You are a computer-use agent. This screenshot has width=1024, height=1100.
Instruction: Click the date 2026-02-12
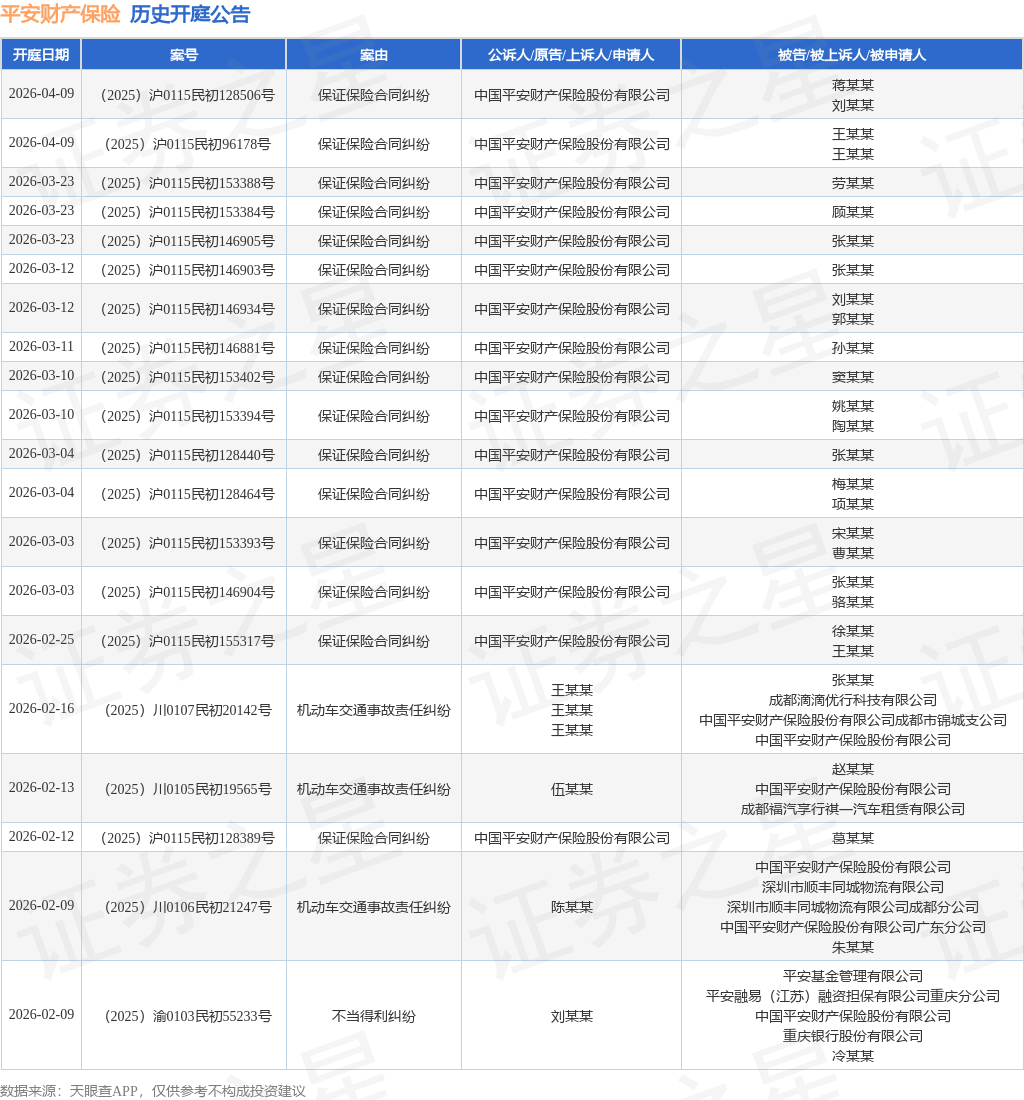click(41, 836)
